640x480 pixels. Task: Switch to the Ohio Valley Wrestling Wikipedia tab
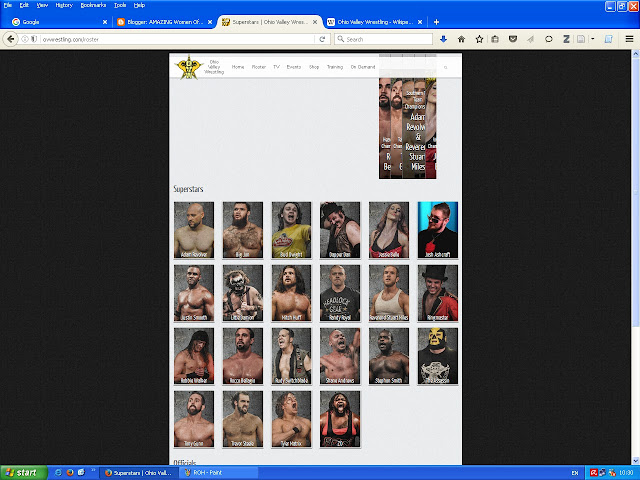(x=376, y=22)
